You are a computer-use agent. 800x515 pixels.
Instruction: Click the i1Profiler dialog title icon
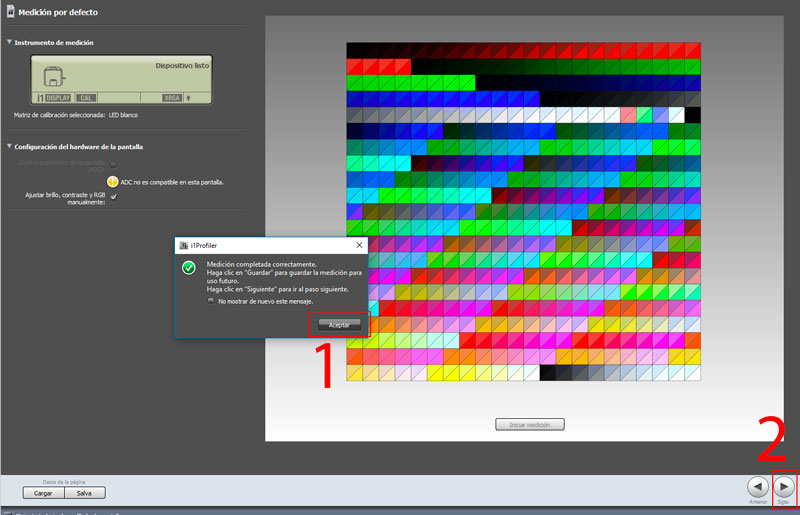(x=183, y=245)
